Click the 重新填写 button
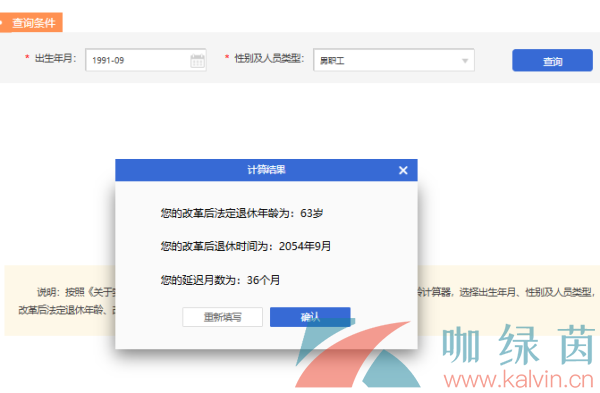Viewport: 600px width, 393px height. click(222, 317)
